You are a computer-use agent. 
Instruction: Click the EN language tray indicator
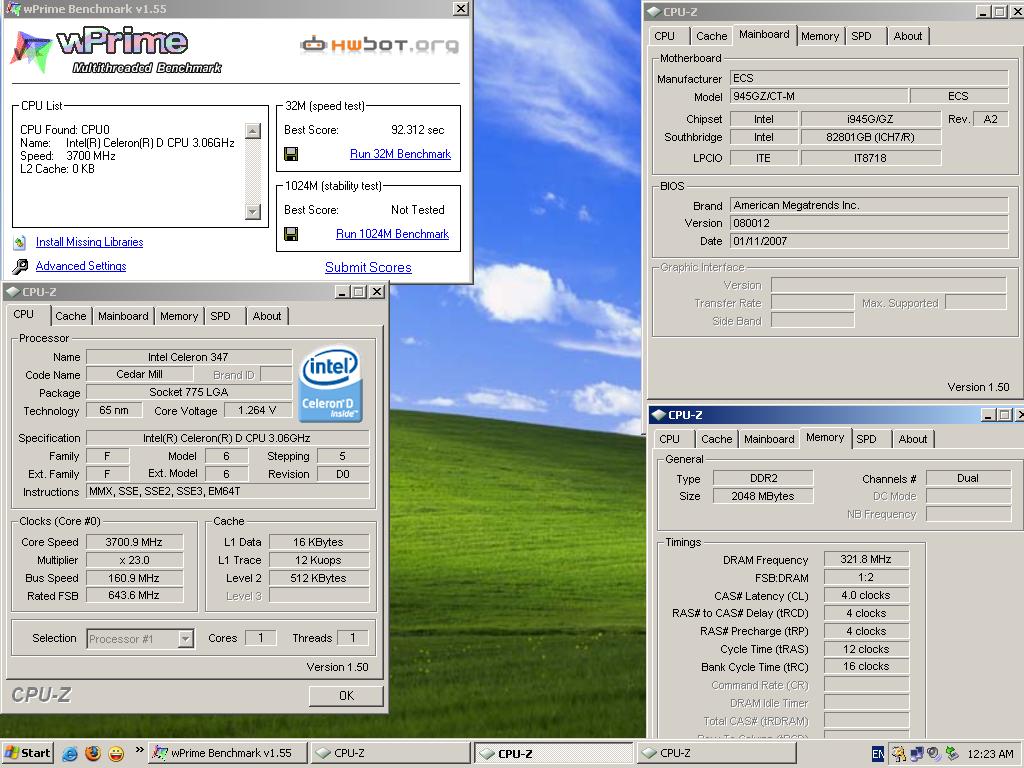coord(878,754)
